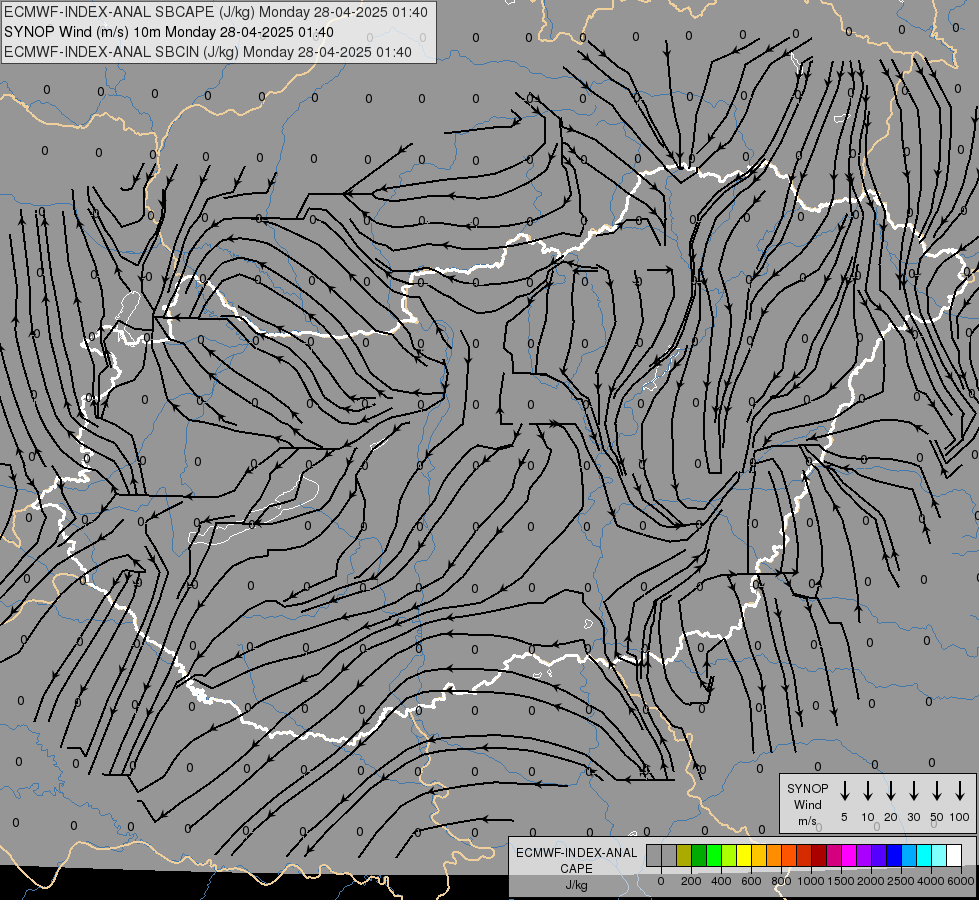Click the '200' tick label on CAPE scale
The height and width of the screenshot is (900, 979).
[691, 881]
